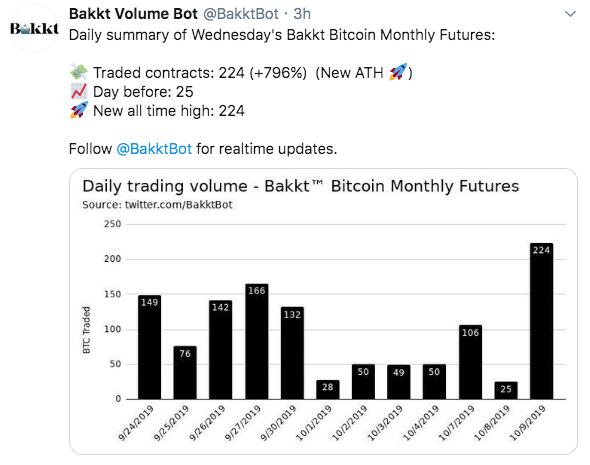
Task: Open the chart title in the attached image
Action: pos(301,186)
